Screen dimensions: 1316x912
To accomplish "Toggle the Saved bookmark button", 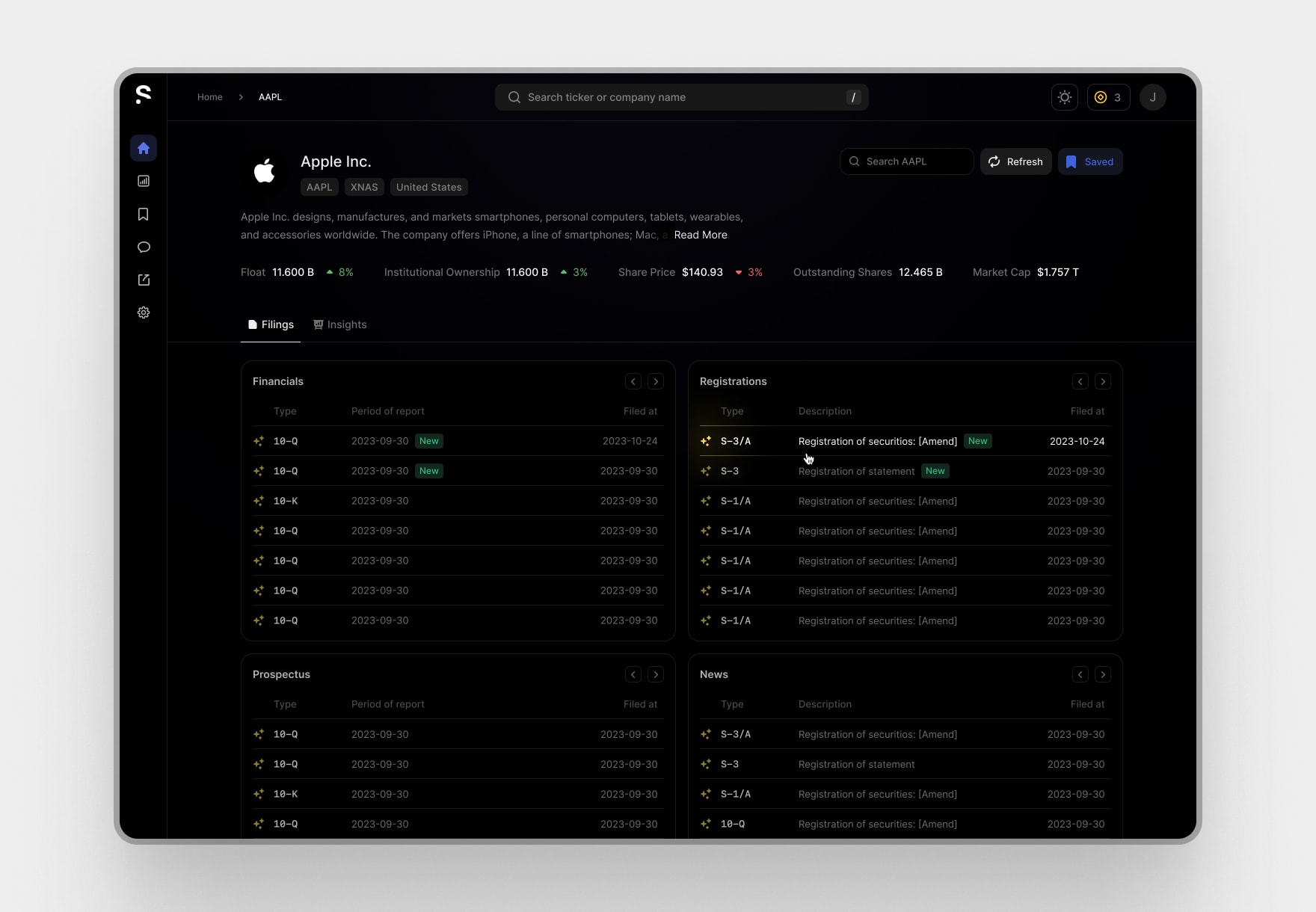I will (1090, 161).
